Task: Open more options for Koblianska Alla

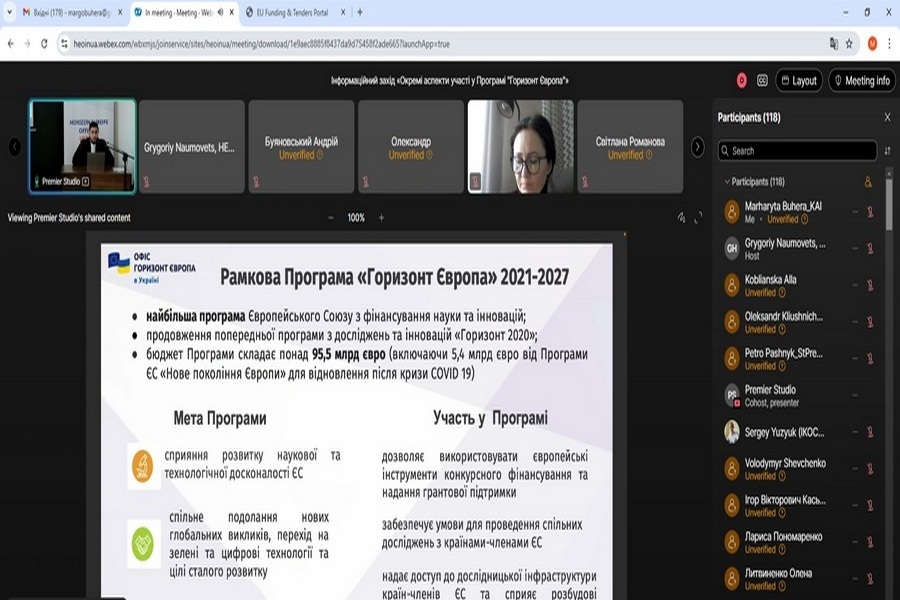Action: (855, 285)
